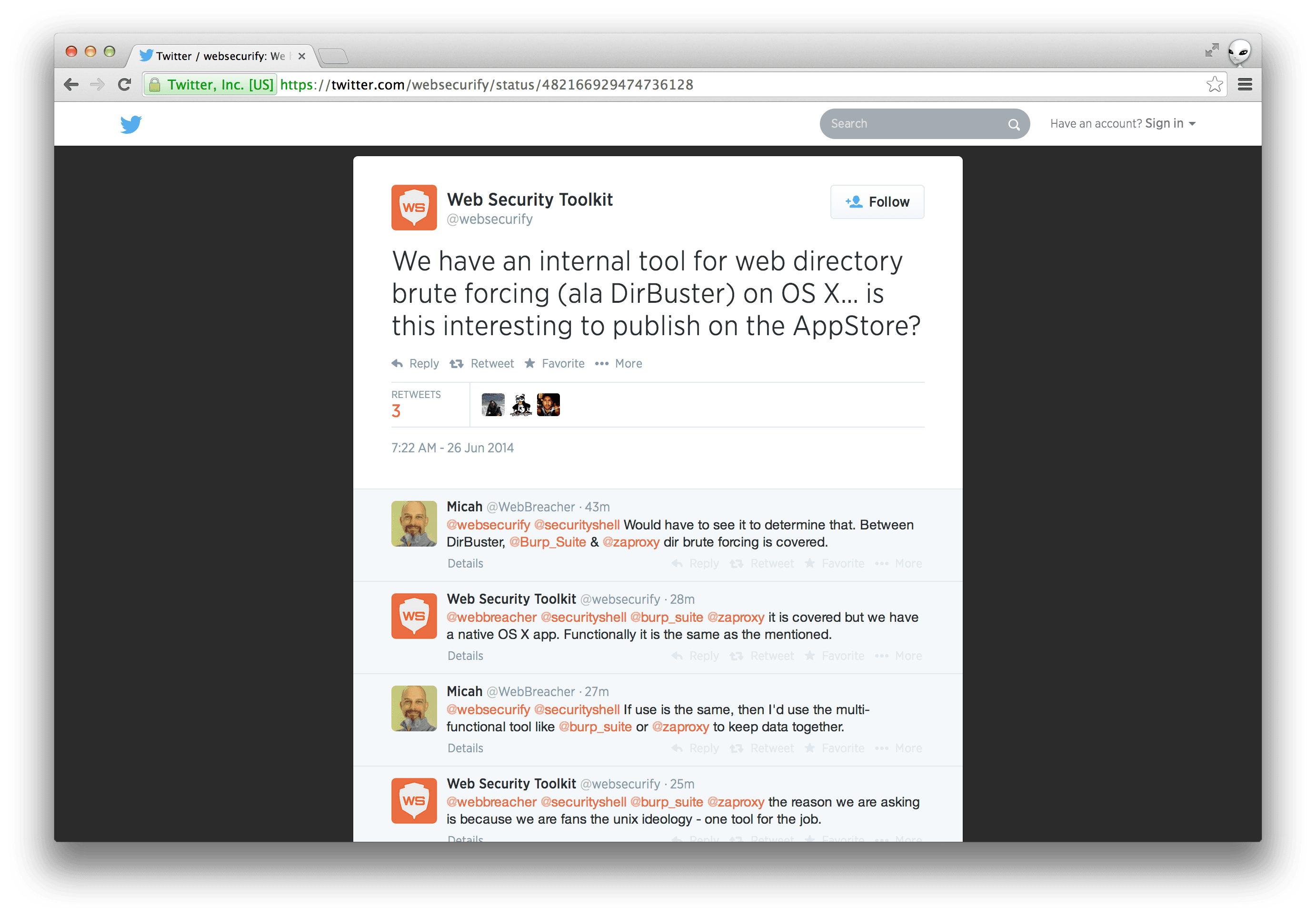The width and height of the screenshot is (1316, 917).
Task: Open the first retweeter's avatar
Action: (x=493, y=405)
